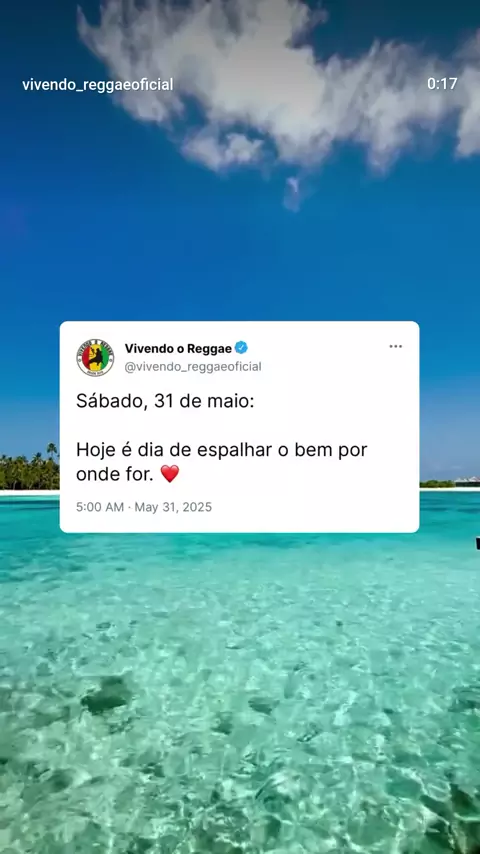
Task: Tap the red heart emoji
Action: point(169,474)
